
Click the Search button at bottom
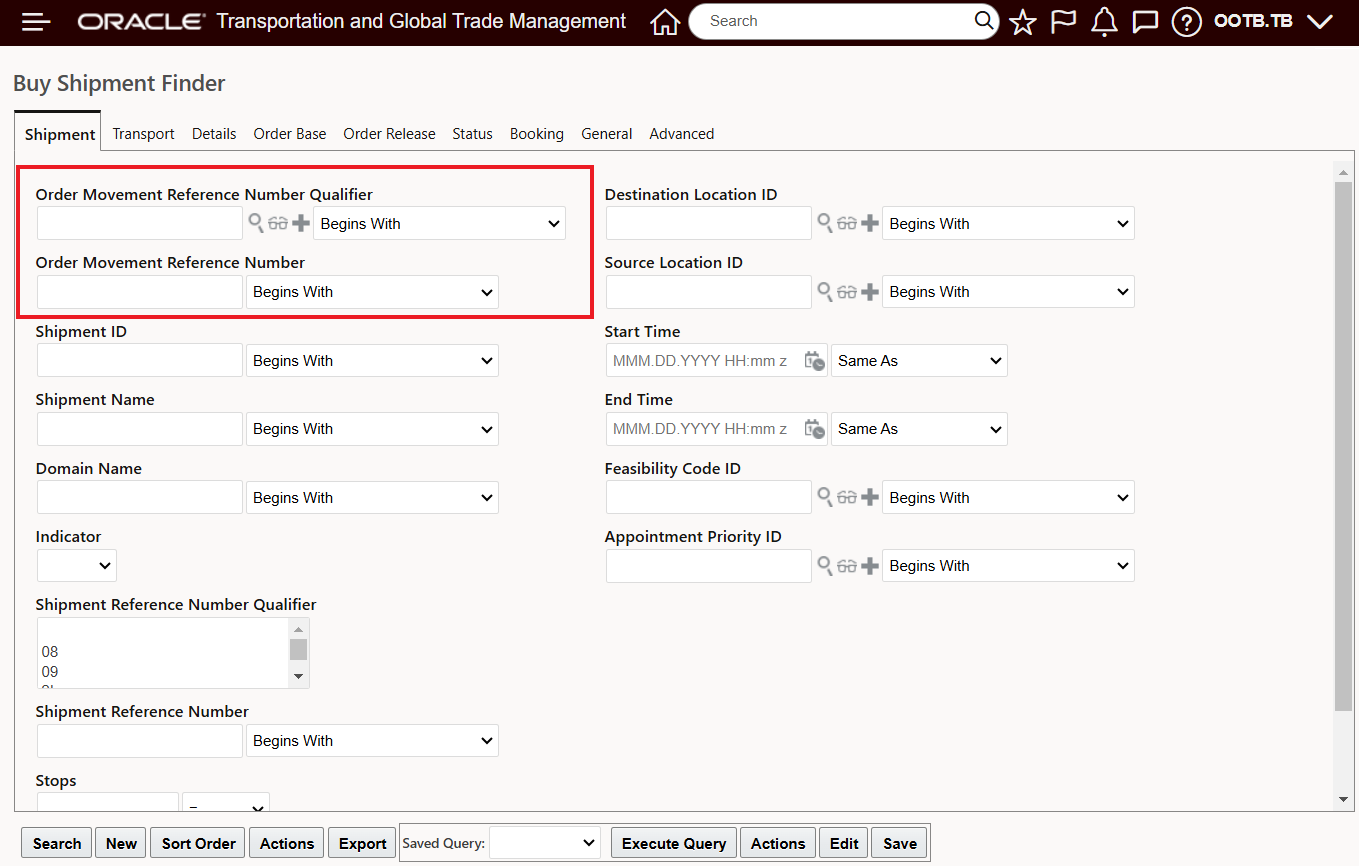point(57,843)
